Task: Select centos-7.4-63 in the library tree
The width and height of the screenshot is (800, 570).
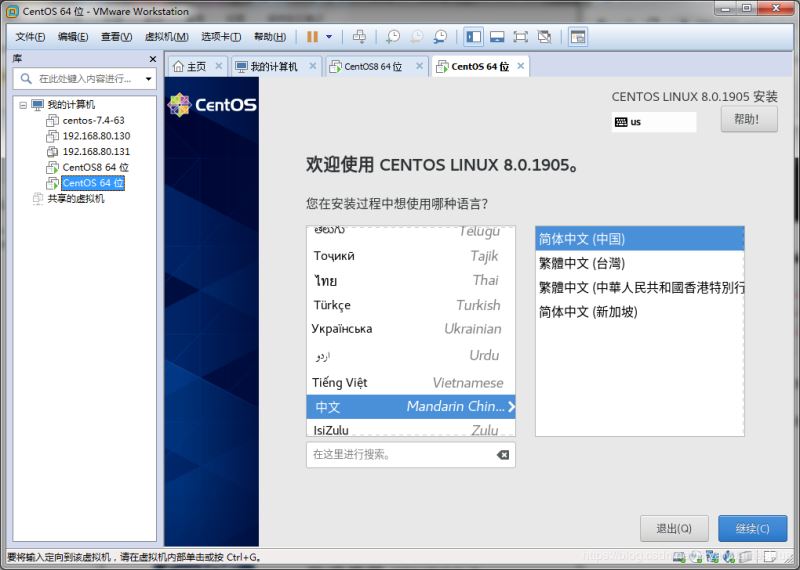Action: [93, 120]
